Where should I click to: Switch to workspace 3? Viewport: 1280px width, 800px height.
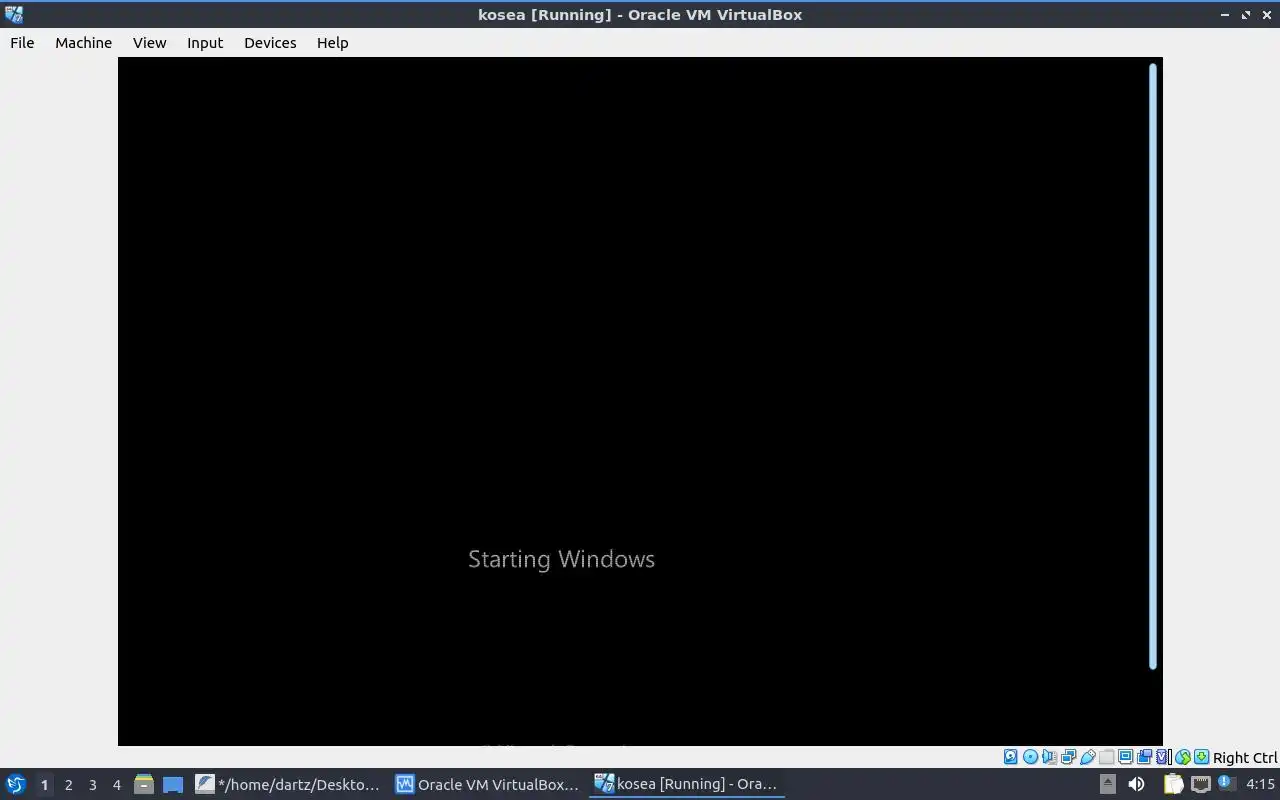[x=92, y=785]
